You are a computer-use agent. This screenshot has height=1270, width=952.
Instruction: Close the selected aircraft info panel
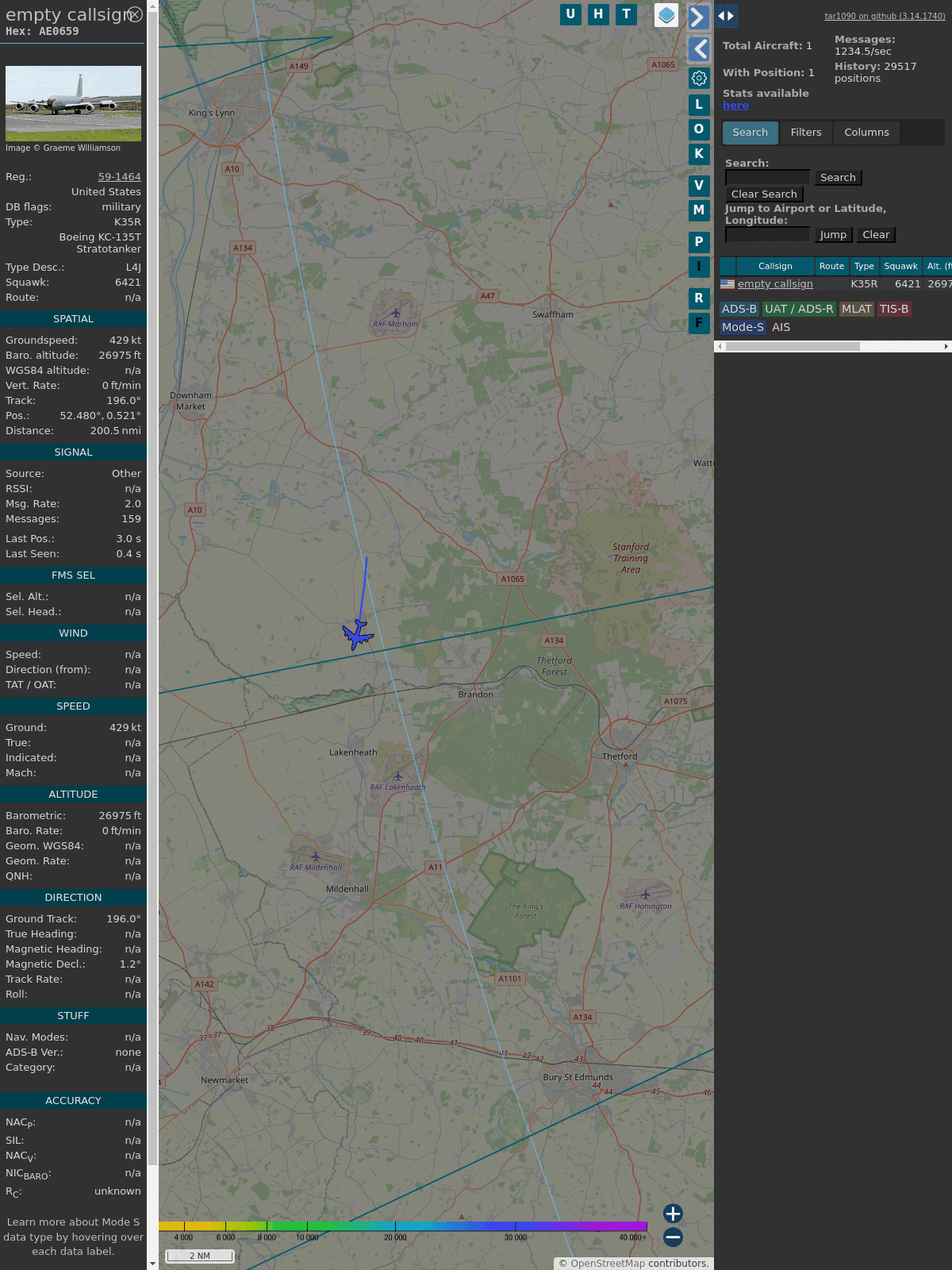(x=136, y=14)
